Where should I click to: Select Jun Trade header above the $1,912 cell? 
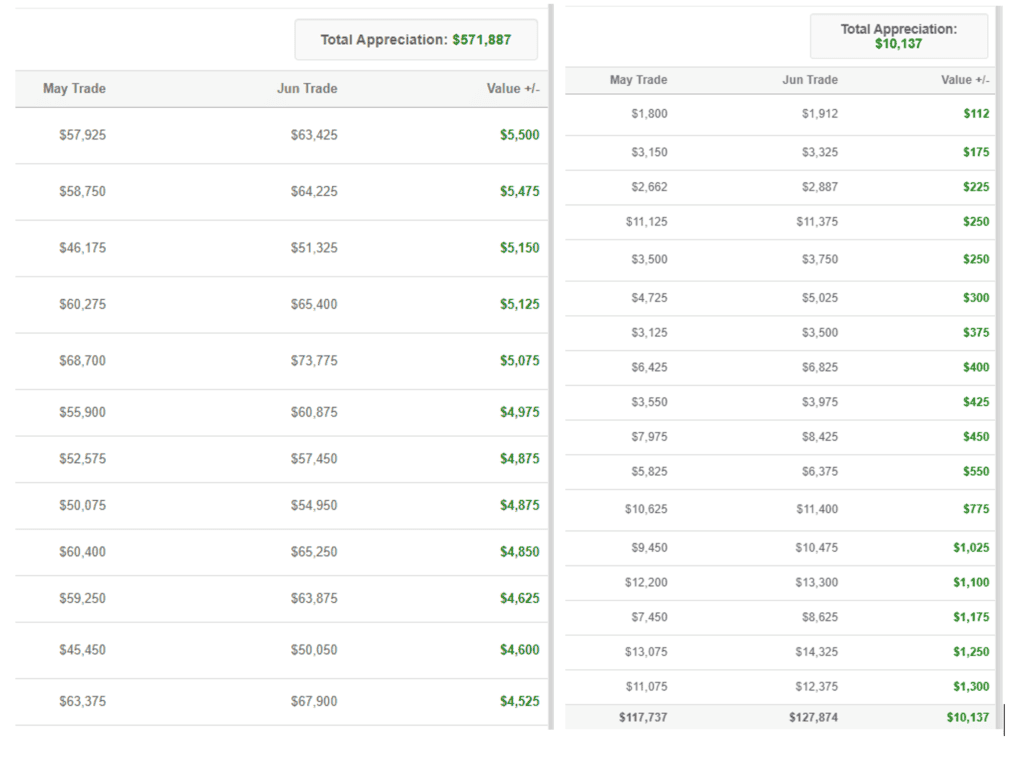[810, 80]
